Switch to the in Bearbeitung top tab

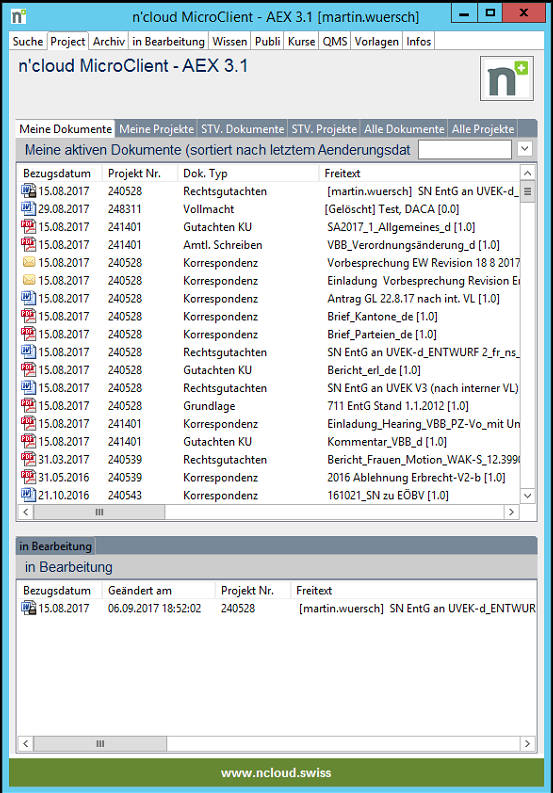pos(168,41)
